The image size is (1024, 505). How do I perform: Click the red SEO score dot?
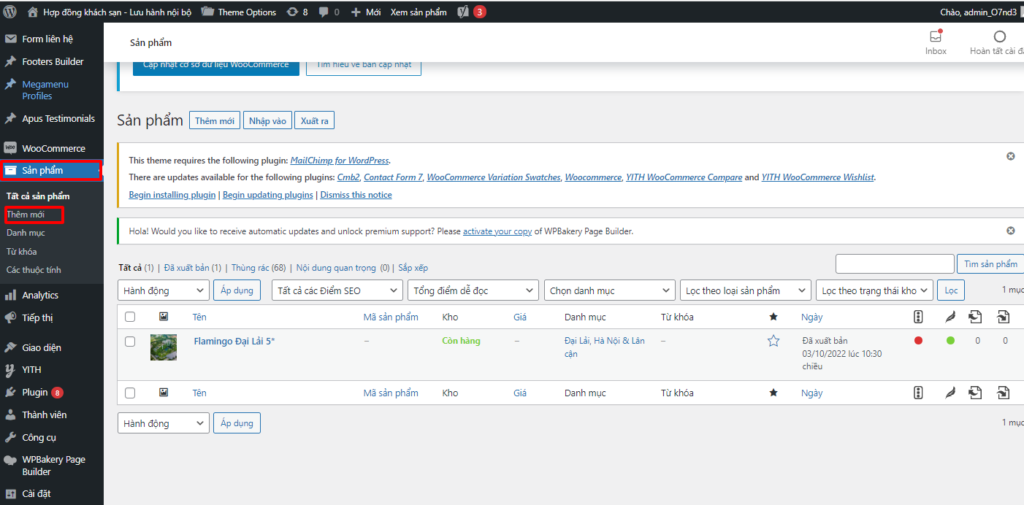918,341
